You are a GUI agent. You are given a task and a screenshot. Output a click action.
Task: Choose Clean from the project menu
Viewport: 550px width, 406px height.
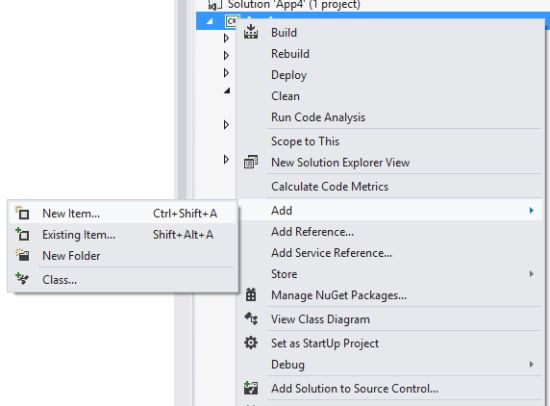point(390,96)
